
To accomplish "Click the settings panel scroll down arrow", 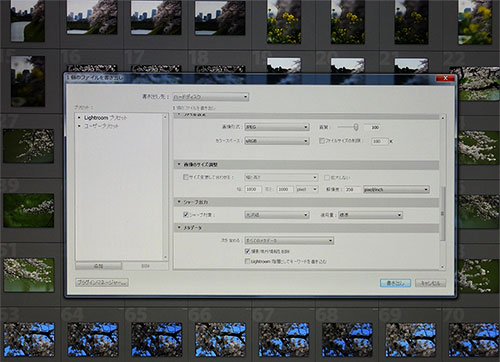I will [443, 267].
